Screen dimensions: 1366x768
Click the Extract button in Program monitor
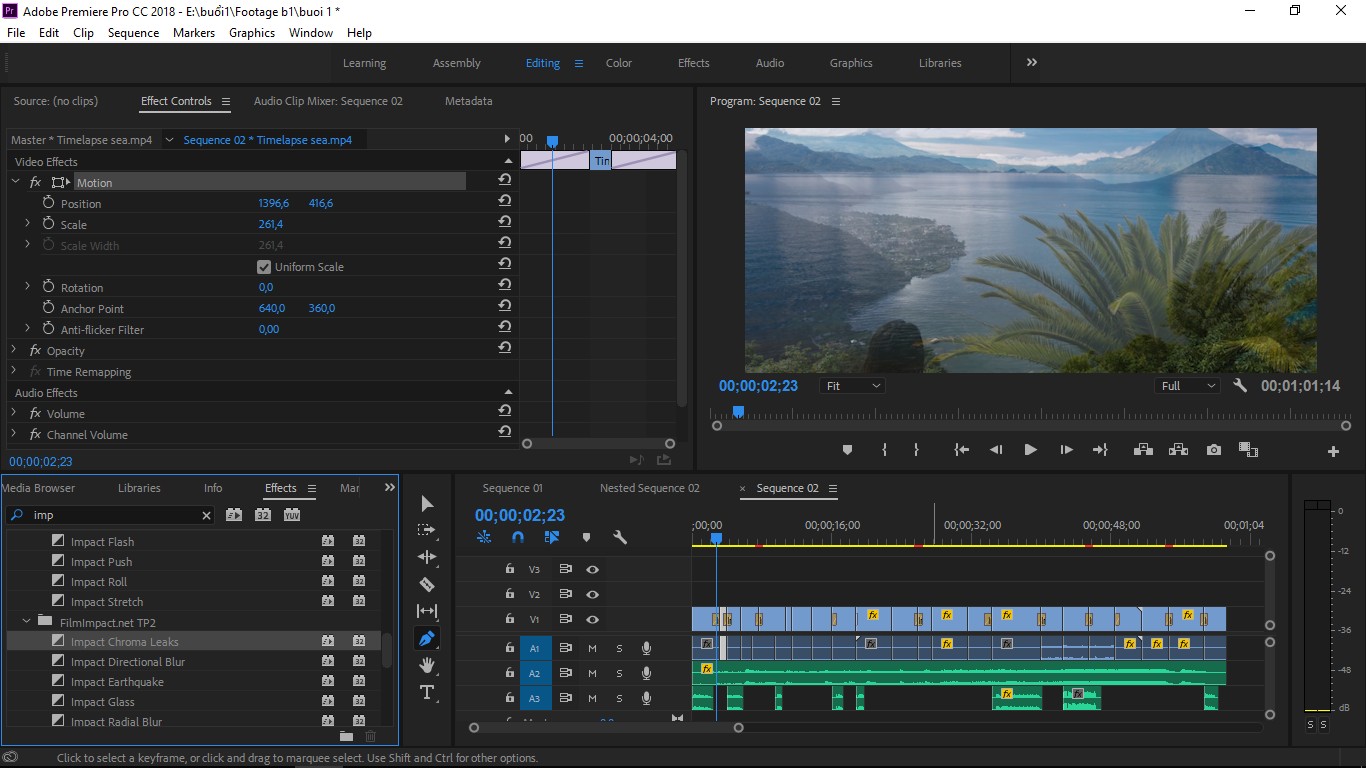pos(1178,450)
